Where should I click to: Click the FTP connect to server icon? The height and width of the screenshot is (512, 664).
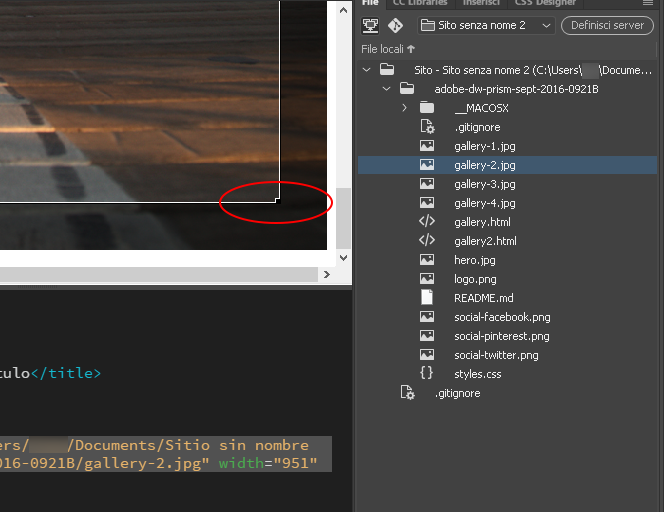click(370, 25)
